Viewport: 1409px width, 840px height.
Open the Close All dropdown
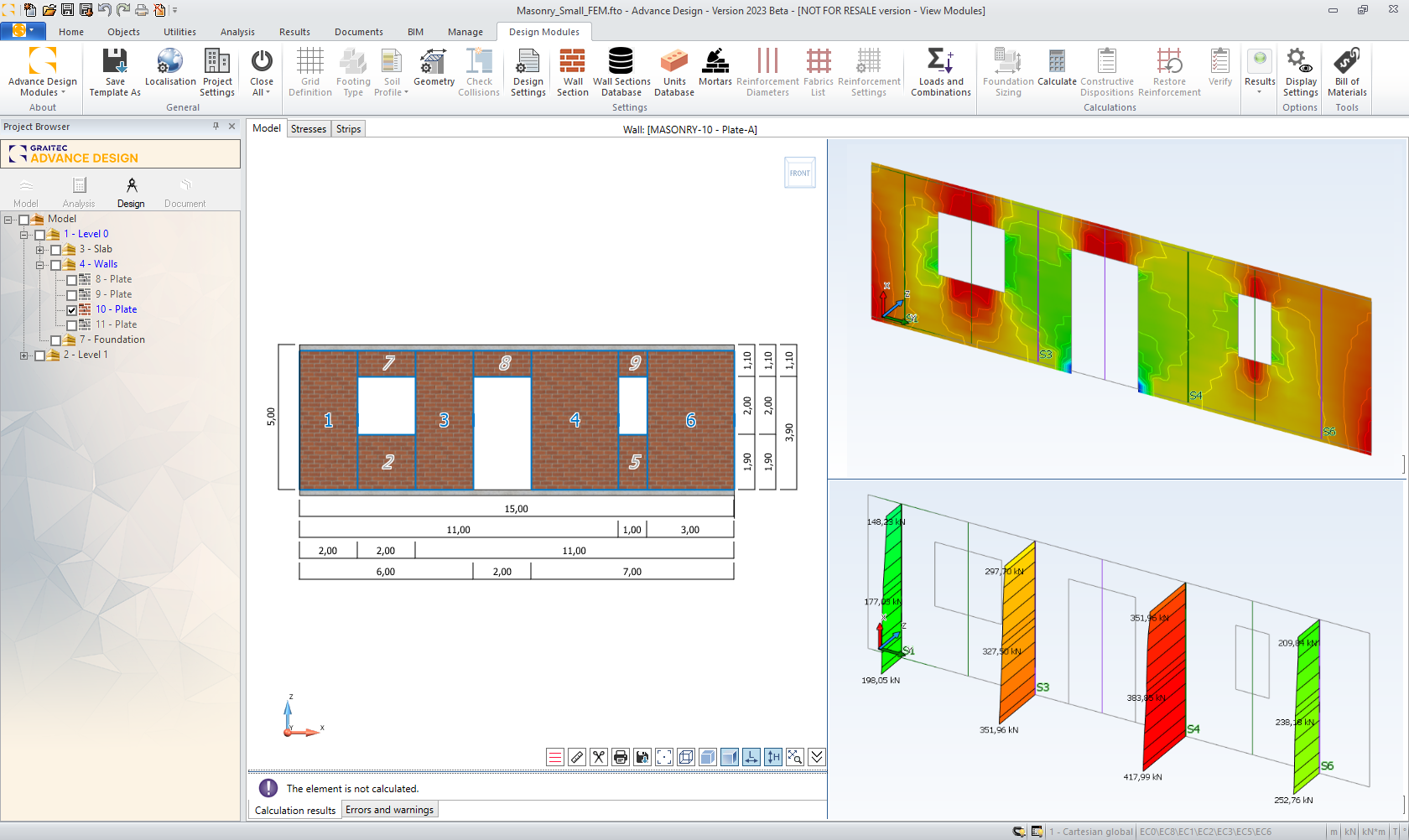coord(262,72)
